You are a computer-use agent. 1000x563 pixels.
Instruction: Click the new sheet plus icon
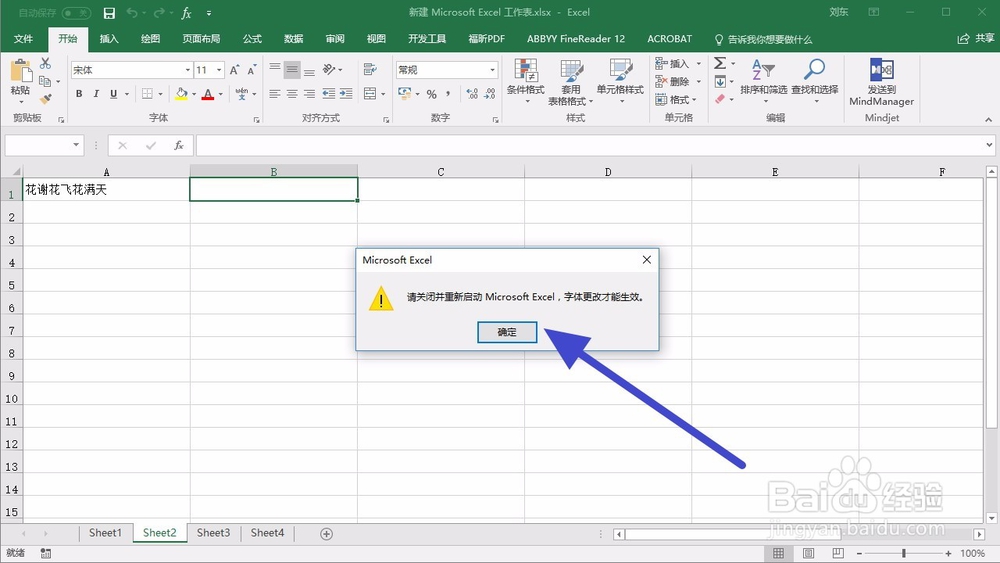pyautogui.click(x=327, y=534)
